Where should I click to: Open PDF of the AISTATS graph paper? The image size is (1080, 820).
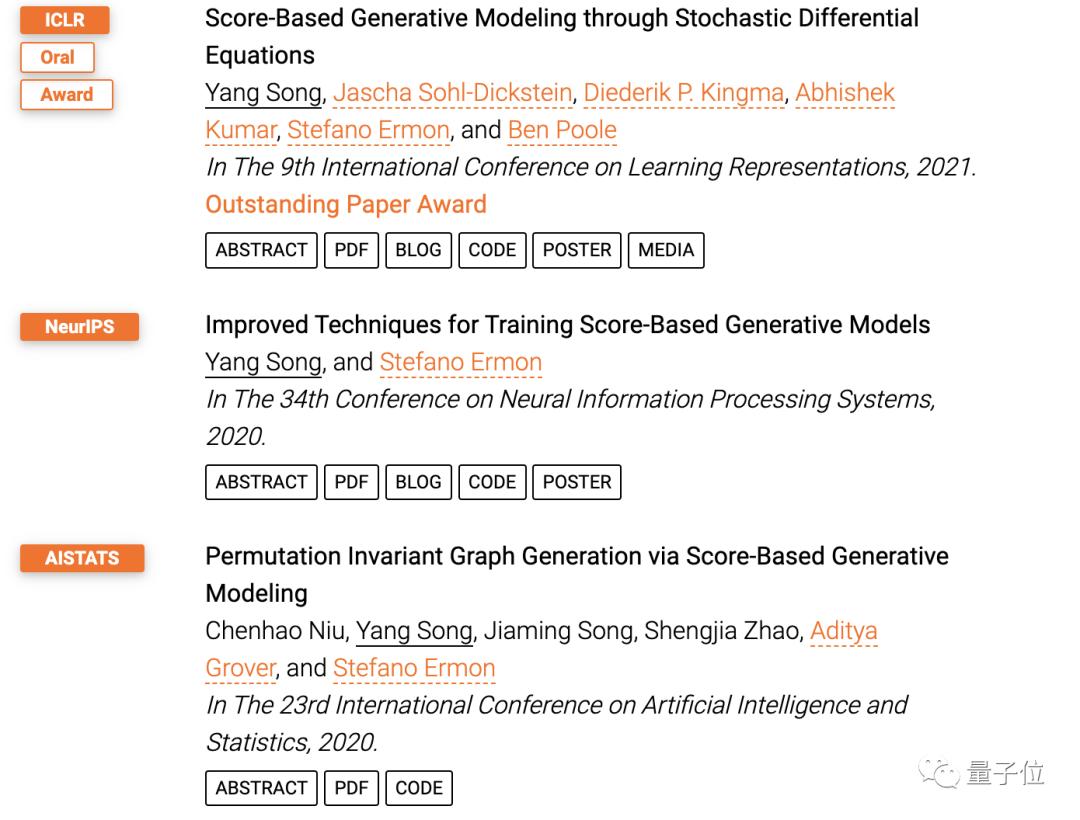tap(351, 788)
